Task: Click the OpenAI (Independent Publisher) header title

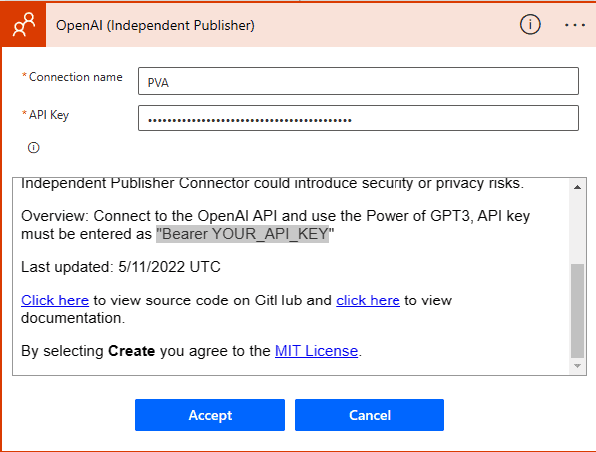Action: click(155, 25)
